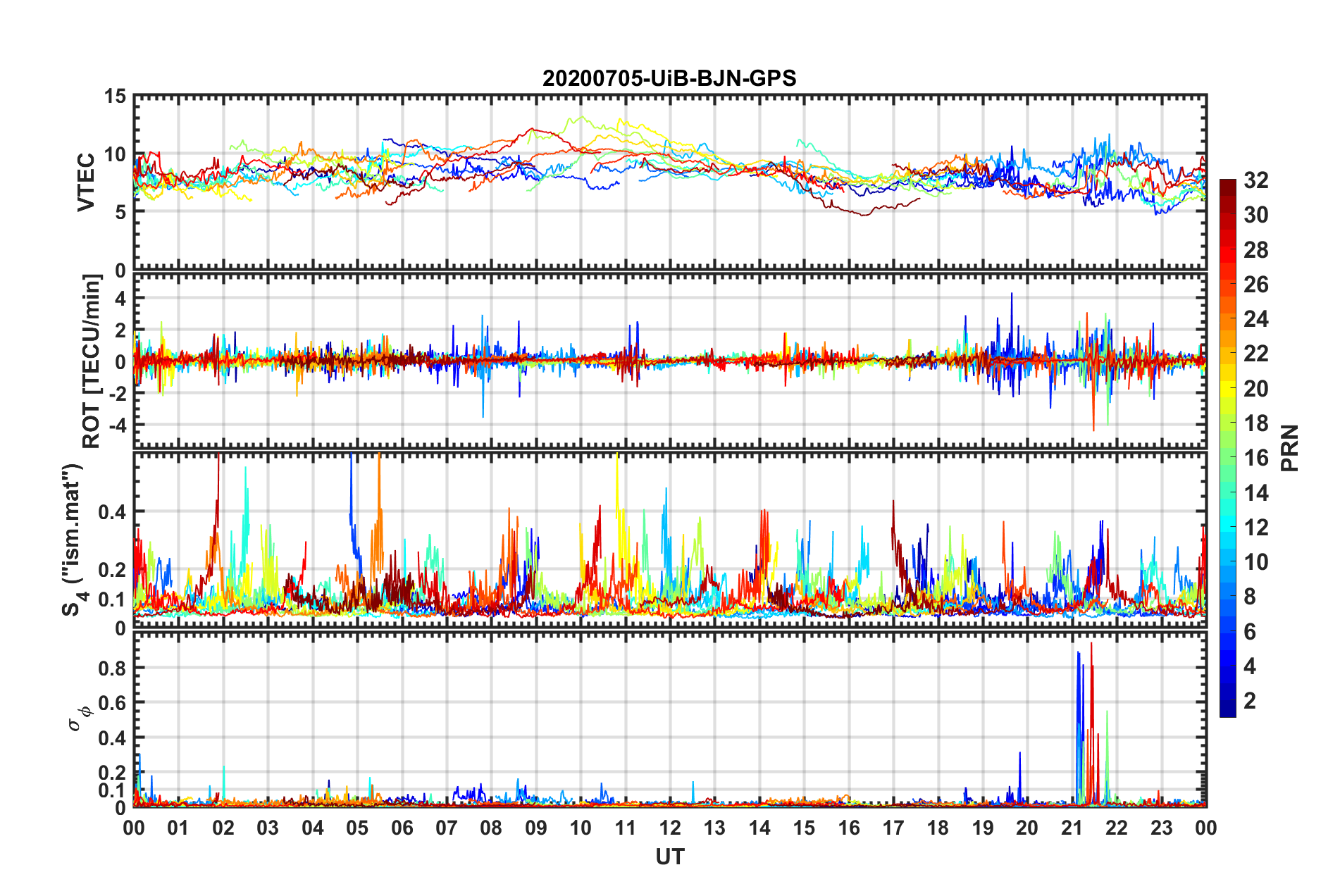
Task: Select the VTEC axis tick label 10
Action: pos(115,154)
